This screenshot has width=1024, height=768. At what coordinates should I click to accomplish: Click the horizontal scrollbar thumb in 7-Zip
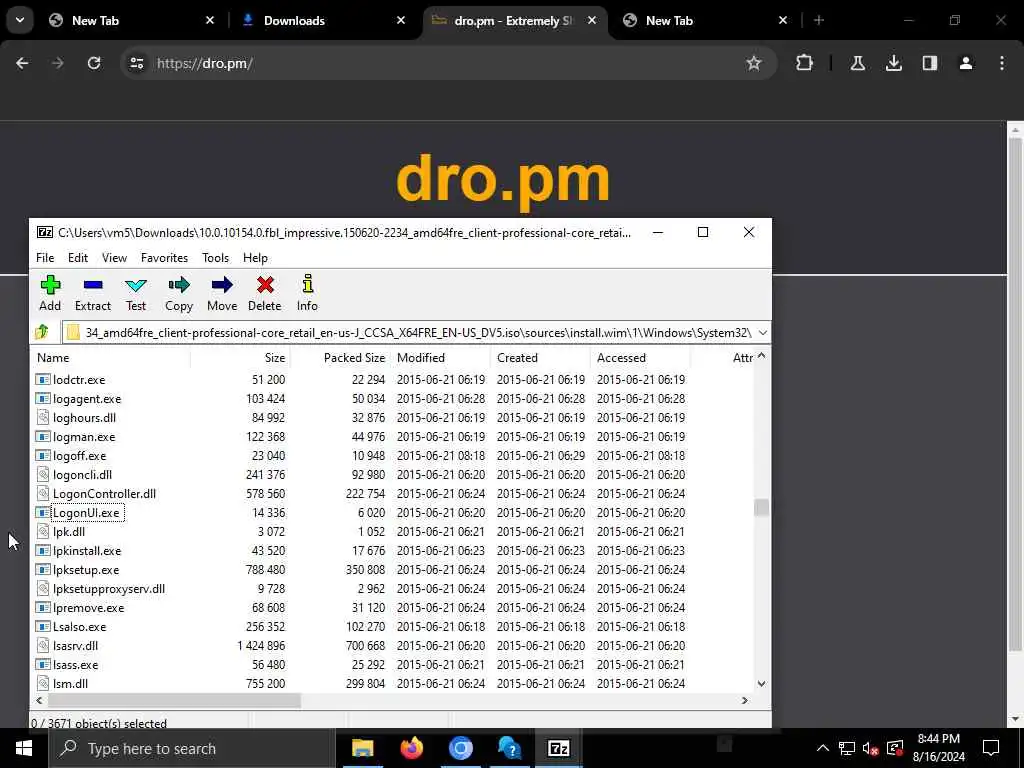tap(174, 701)
